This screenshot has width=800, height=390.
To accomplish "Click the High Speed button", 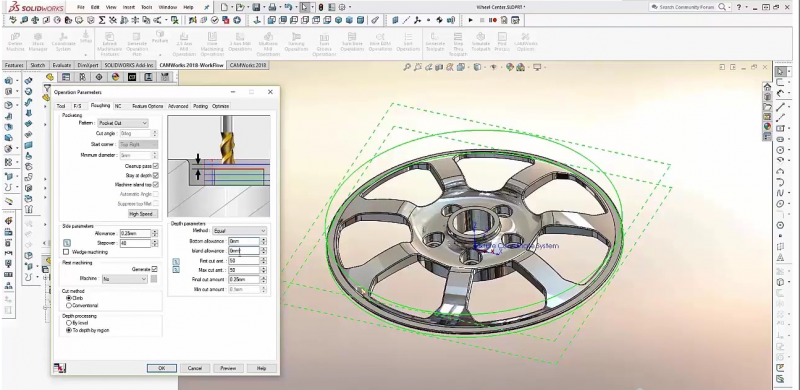I will (142, 214).
